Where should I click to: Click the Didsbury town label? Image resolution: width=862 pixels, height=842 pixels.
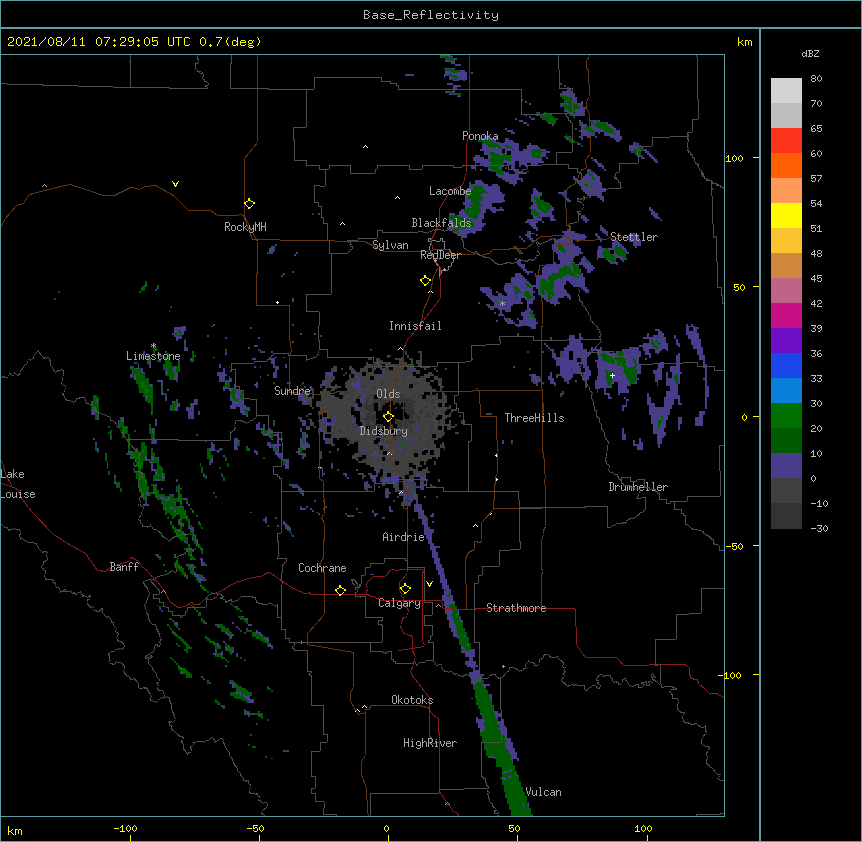(x=384, y=431)
